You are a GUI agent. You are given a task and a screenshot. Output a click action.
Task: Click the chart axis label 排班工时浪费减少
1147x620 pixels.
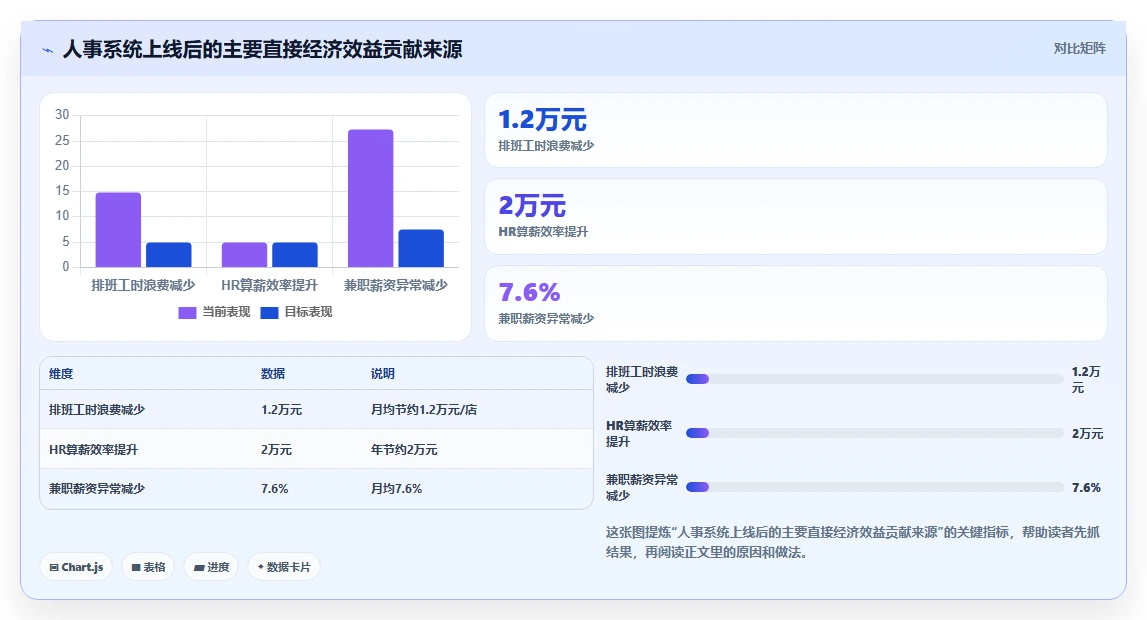[143, 285]
